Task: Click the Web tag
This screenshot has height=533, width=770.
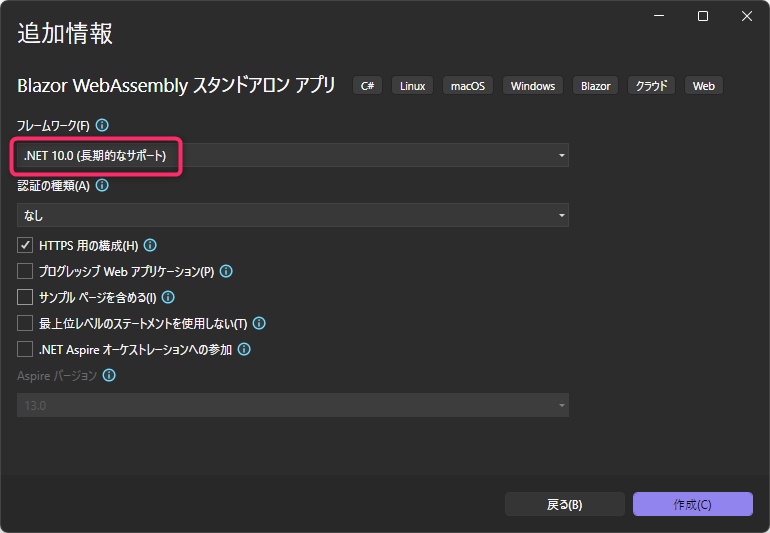Action: coord(704,85)
